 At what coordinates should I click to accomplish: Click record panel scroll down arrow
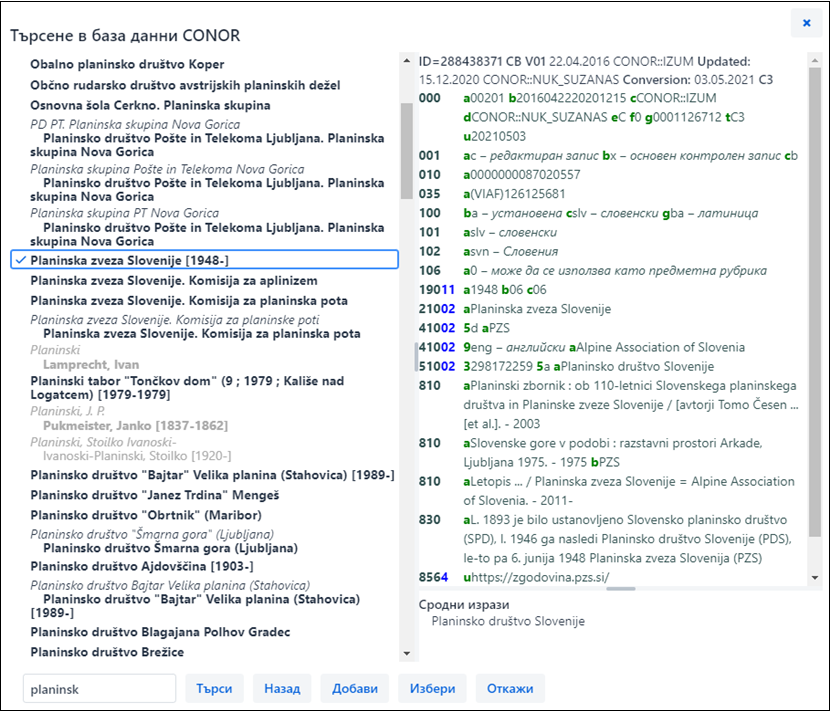pyautogui.click(x=815, y=578)
